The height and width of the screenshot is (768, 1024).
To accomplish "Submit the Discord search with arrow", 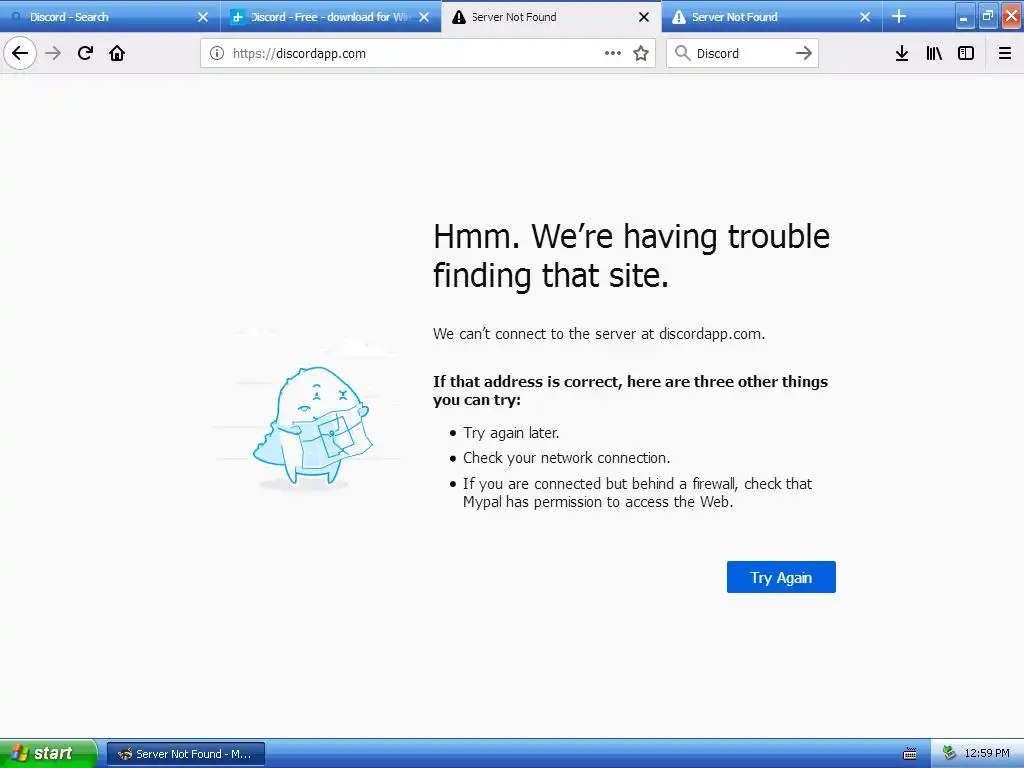I will [804, 53].
